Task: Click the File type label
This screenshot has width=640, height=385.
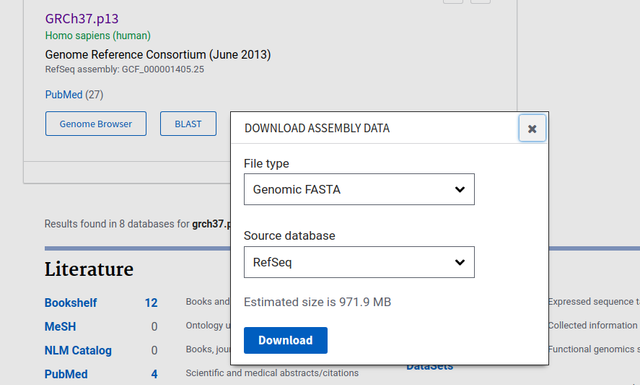Action: click(267, 163)
